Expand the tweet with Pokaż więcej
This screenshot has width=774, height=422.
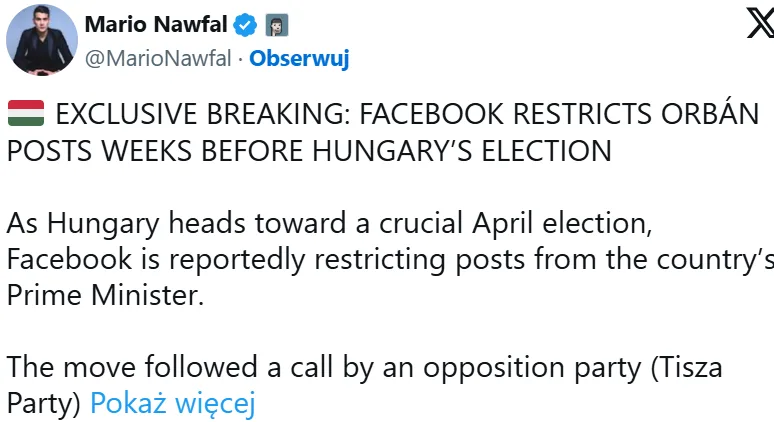pos(173,403)
